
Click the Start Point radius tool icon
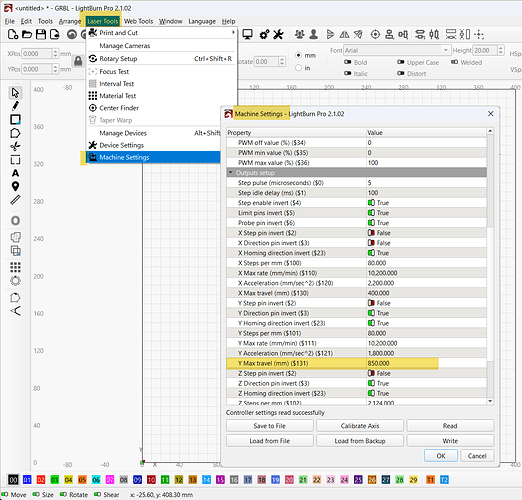[x=15, y=297]
